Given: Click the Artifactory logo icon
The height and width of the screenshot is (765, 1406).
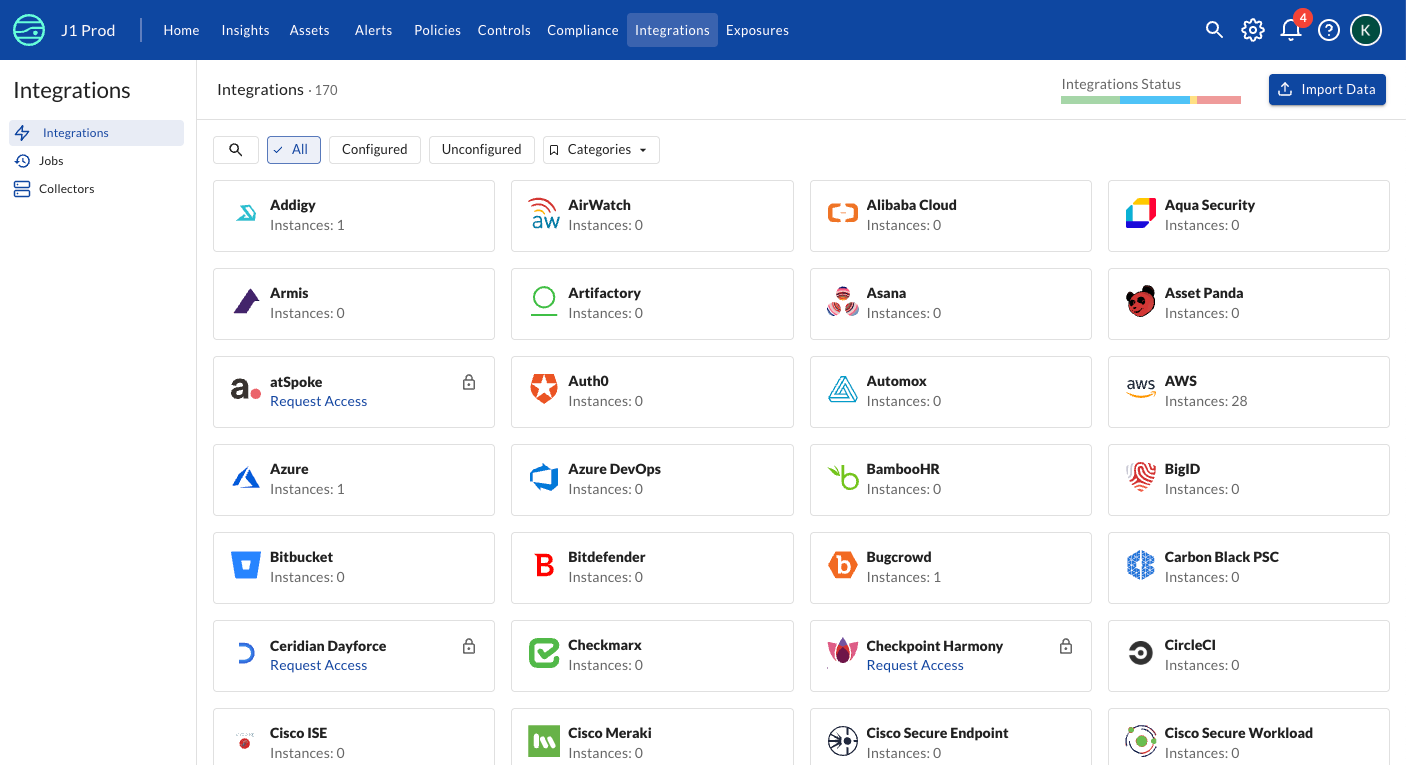Looking at the screenshot, I should click(544, 302).
